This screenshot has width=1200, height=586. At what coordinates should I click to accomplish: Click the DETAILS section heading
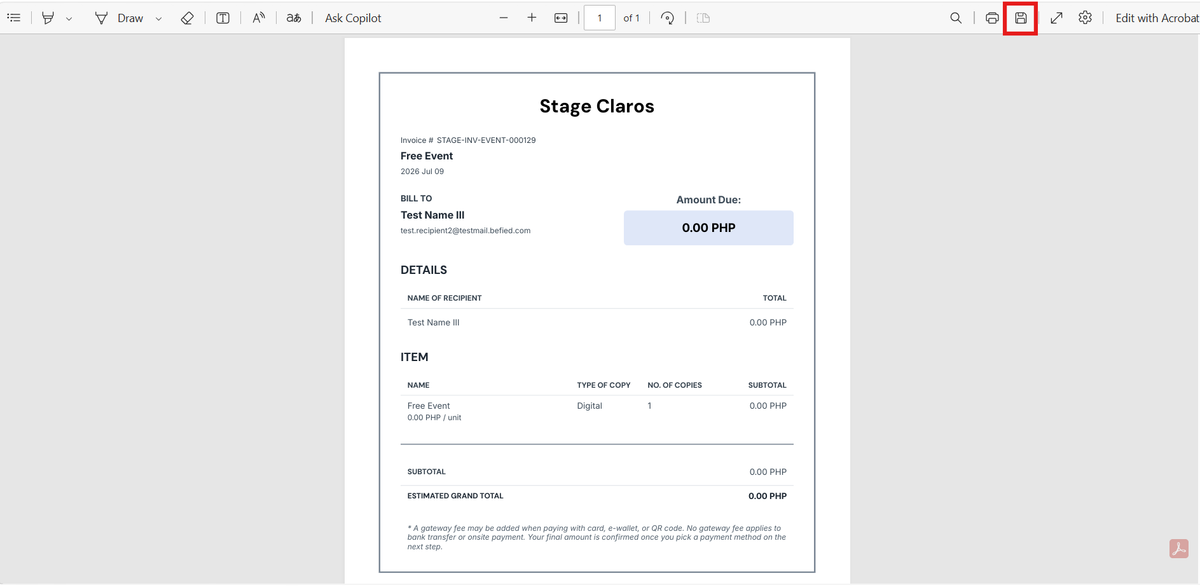424,270
